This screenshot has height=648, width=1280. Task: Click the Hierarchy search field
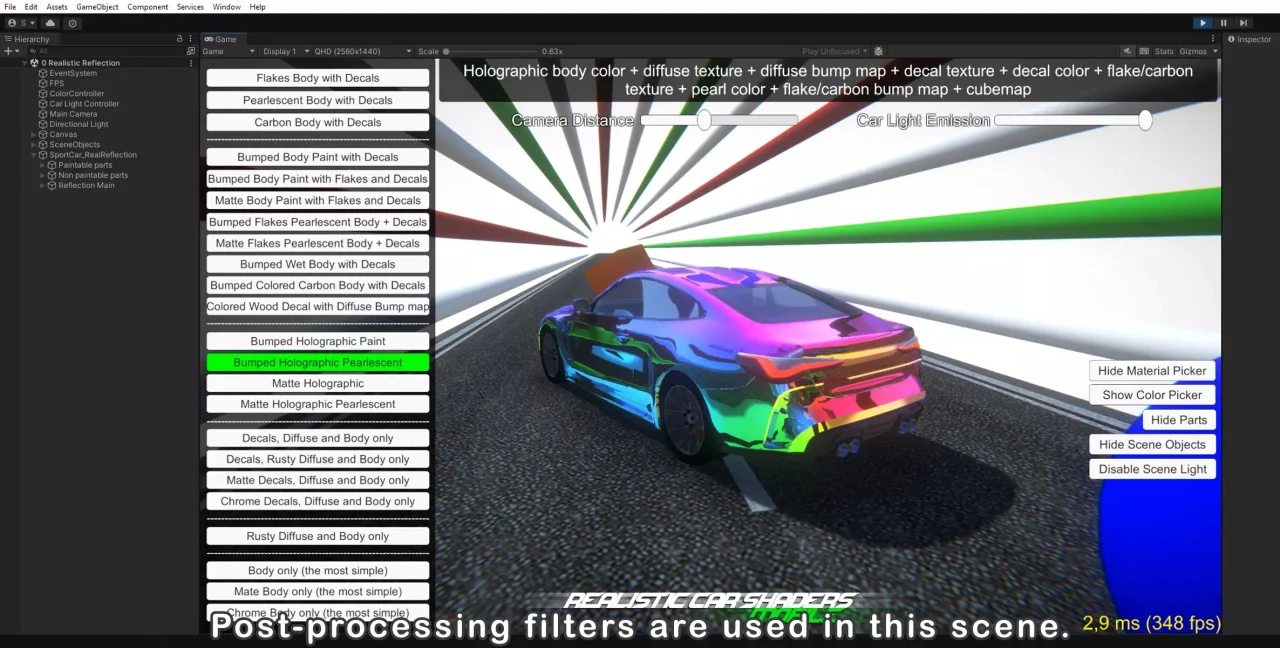105,51
